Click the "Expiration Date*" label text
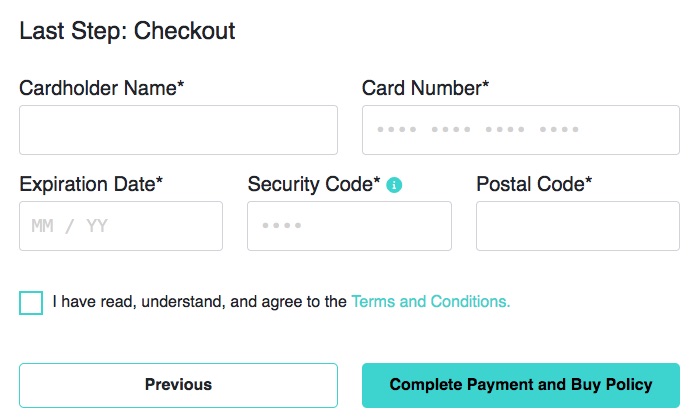This screenshot has width=695, height=419. coord(91,184)
